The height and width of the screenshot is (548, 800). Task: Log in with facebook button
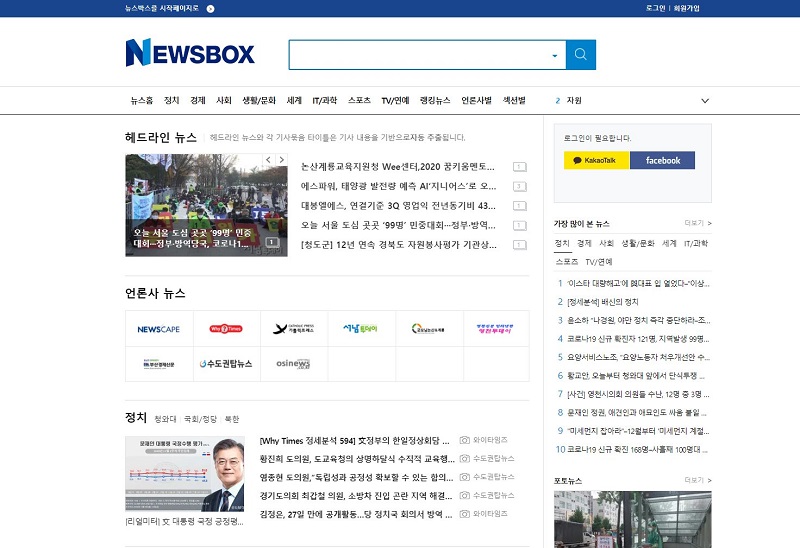662,160
